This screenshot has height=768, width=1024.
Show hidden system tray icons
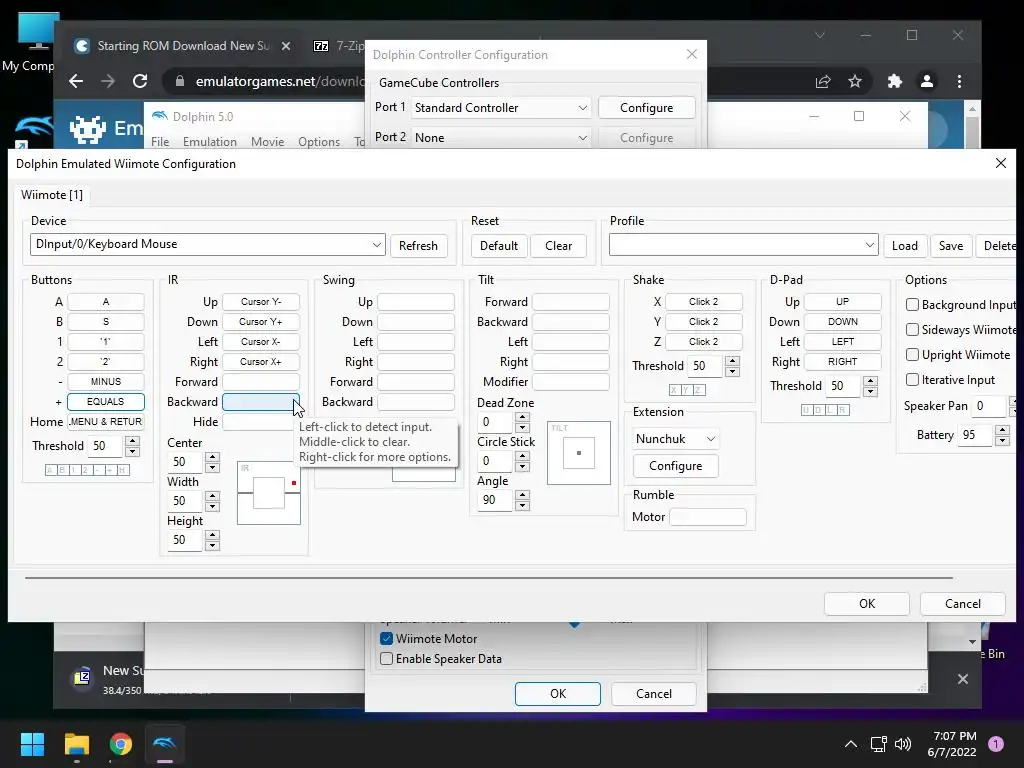tap(850, 744)
